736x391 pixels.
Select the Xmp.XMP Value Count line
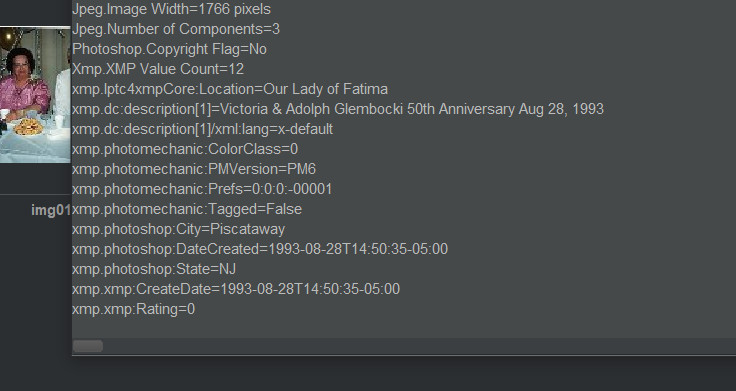click(x=158, y=69)
